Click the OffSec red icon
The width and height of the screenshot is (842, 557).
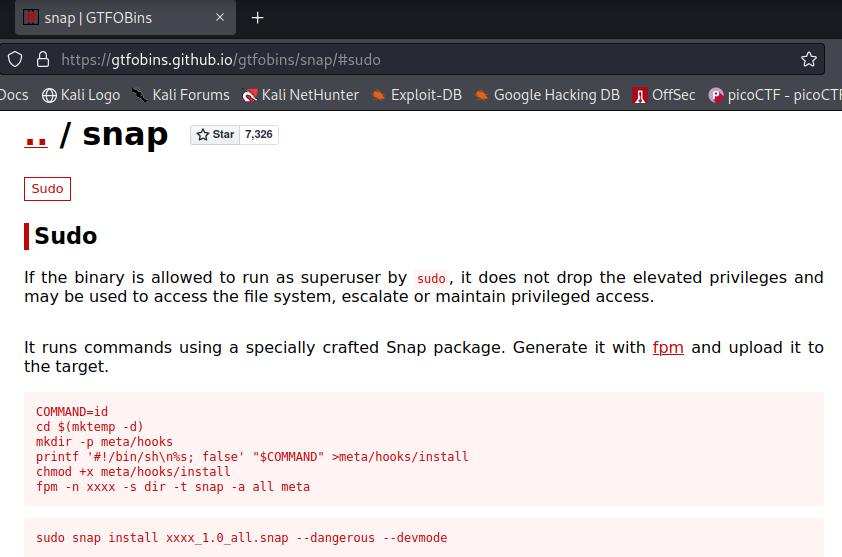click(640, 96)
